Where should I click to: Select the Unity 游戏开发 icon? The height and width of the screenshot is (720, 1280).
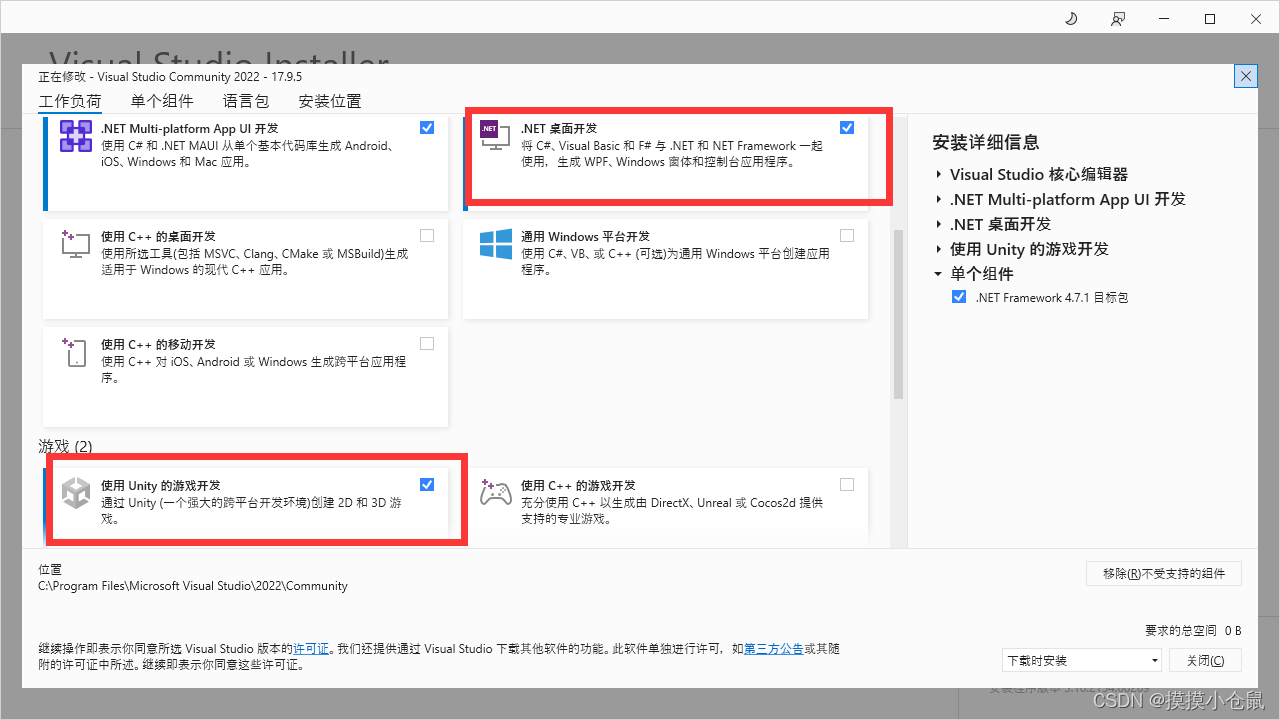75,493
